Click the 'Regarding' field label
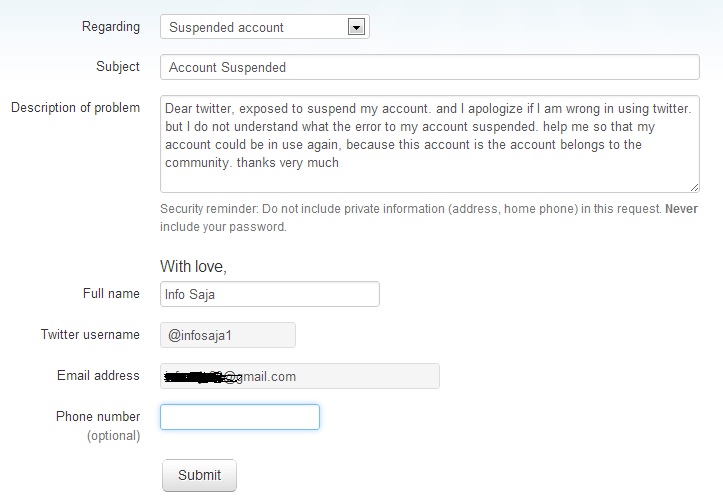This screenshot has height=503, width=723. [111, 27]
